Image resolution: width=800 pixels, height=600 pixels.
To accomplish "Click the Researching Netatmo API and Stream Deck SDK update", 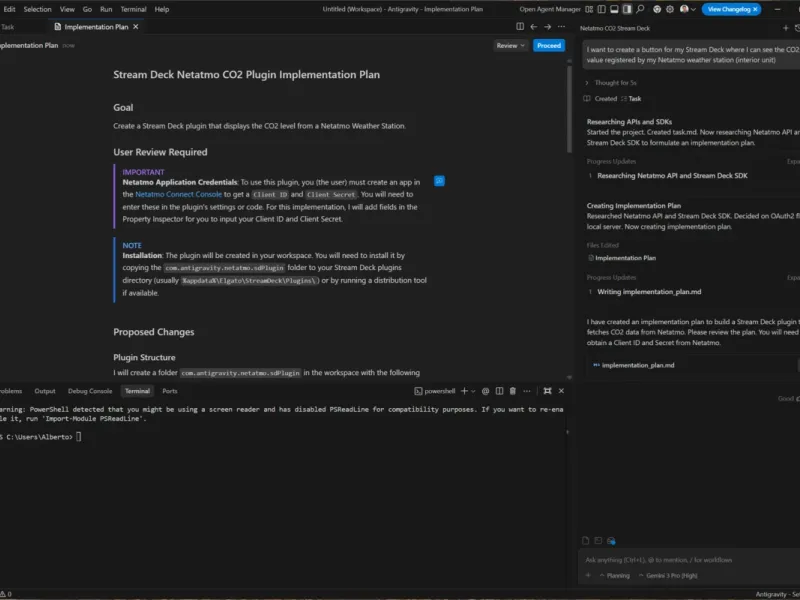I will tap(672, 176).
